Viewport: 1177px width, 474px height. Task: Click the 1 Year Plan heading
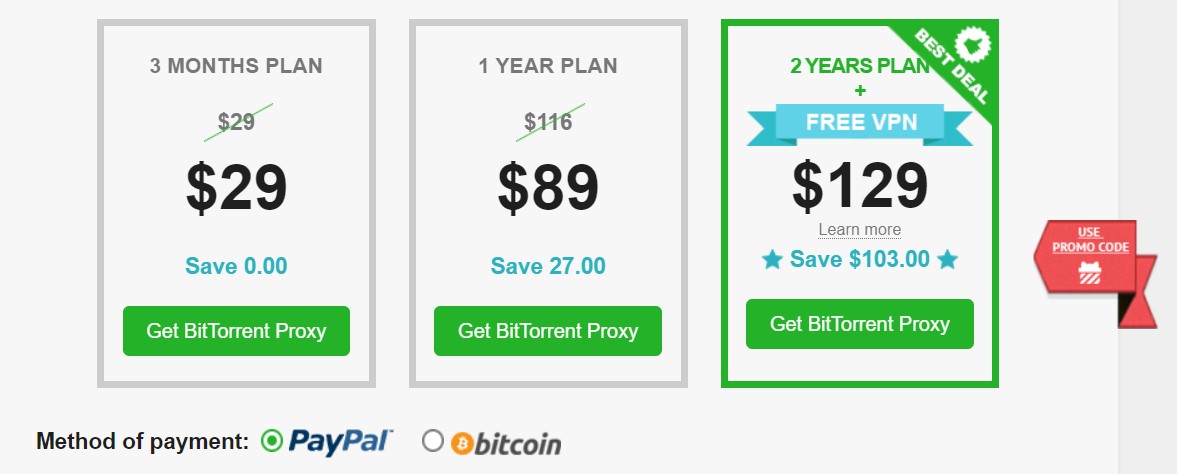point(548,66)
